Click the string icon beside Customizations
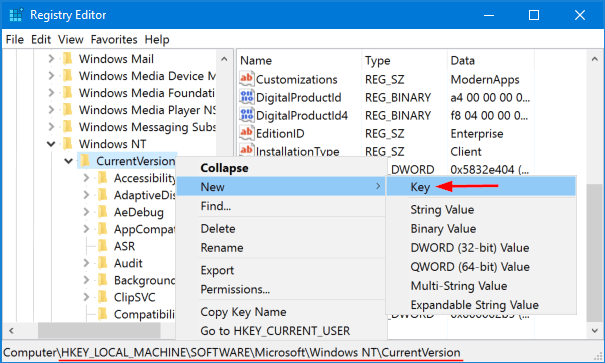This screenshot has width=605, height=363. coord(247,79)
